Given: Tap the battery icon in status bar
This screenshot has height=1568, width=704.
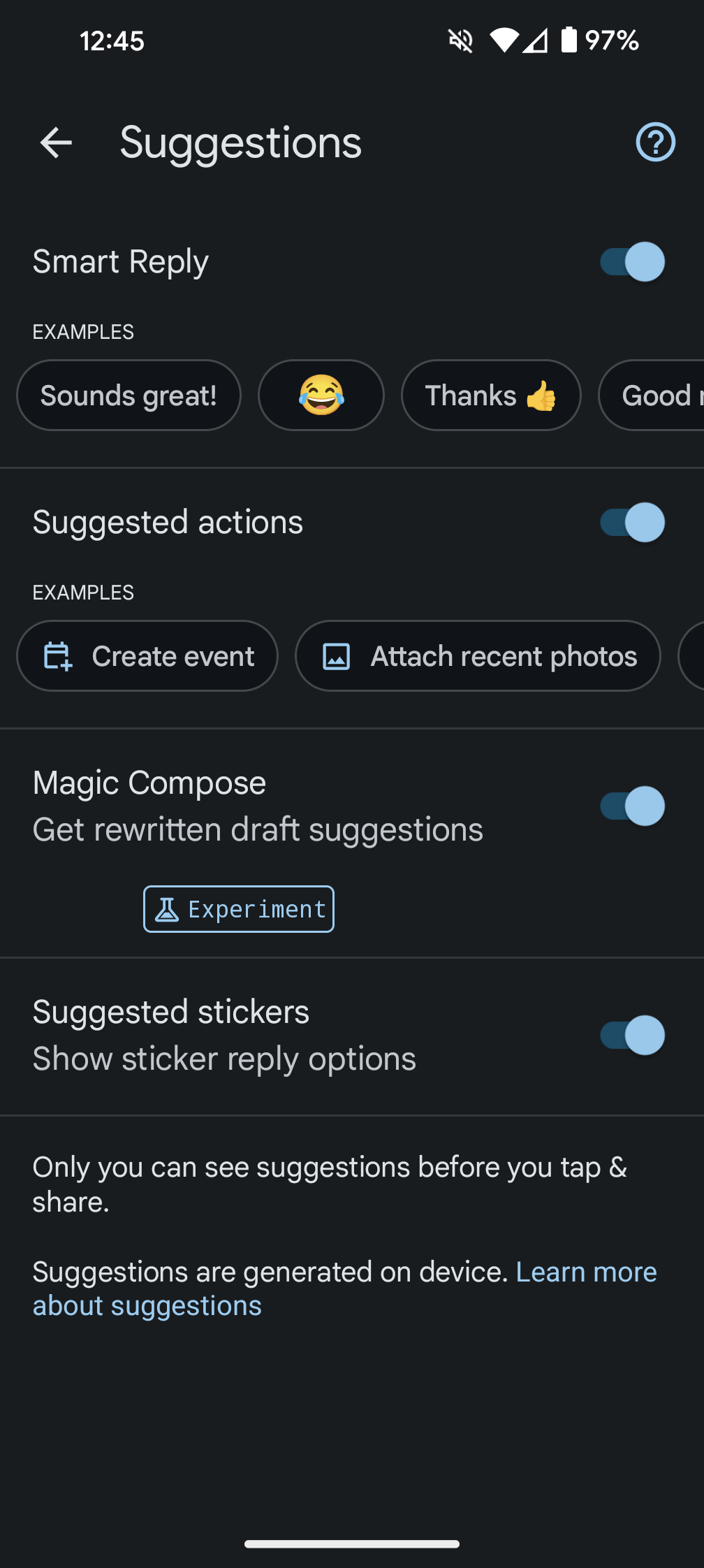Looking at the screenshot, I should 569,40.
